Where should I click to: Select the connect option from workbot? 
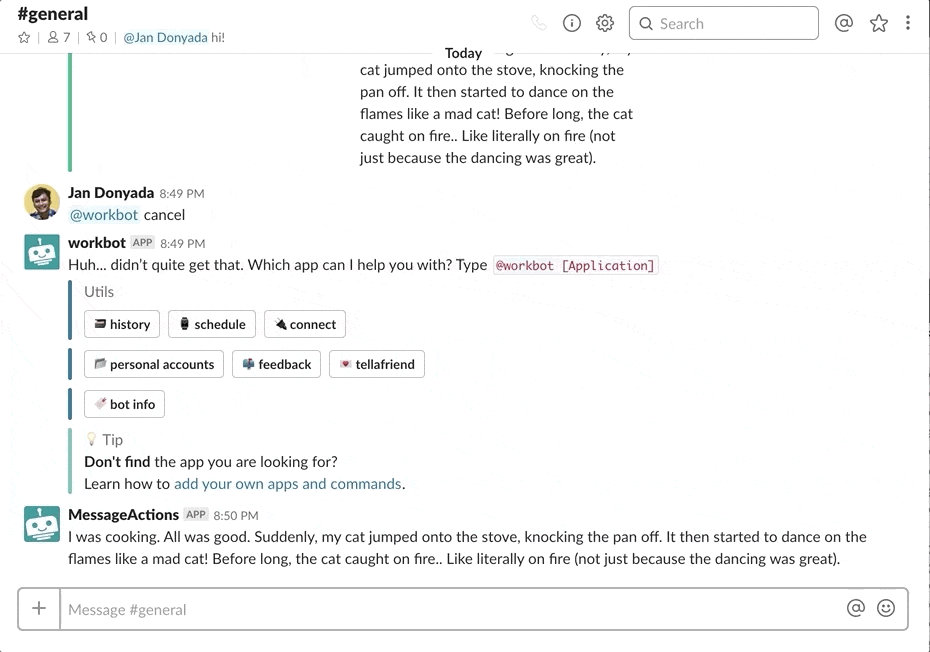(x=304, y=324)
